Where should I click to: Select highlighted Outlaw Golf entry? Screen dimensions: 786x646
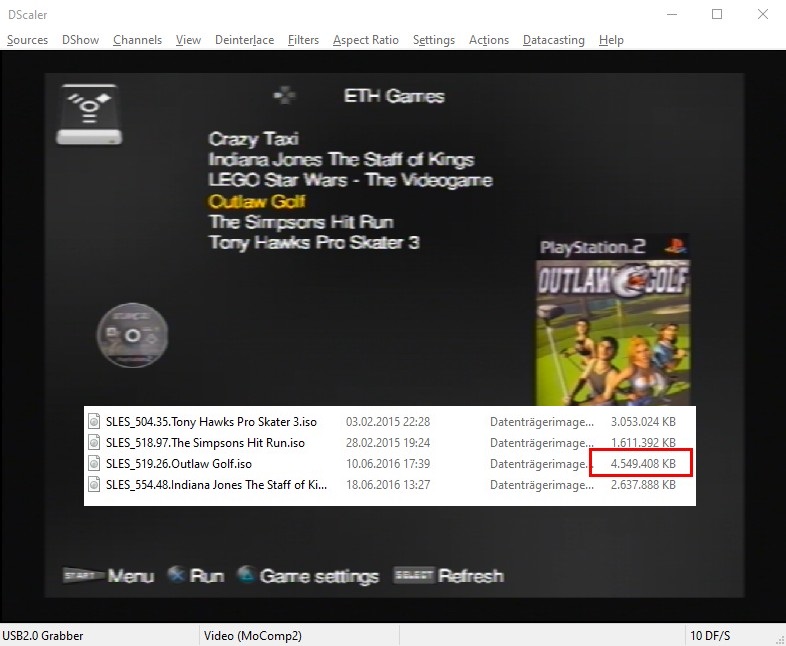point(257,201)
